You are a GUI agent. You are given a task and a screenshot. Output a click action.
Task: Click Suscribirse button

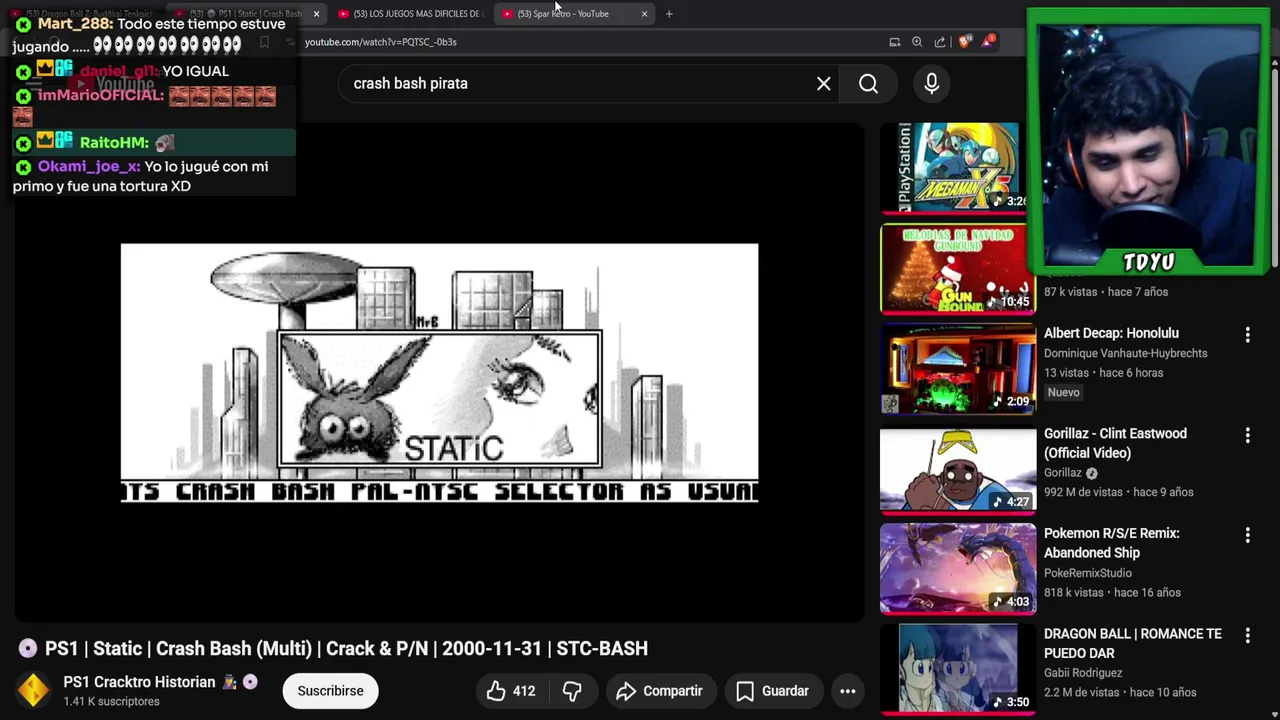pyautogui.click(x=330, y=691)
